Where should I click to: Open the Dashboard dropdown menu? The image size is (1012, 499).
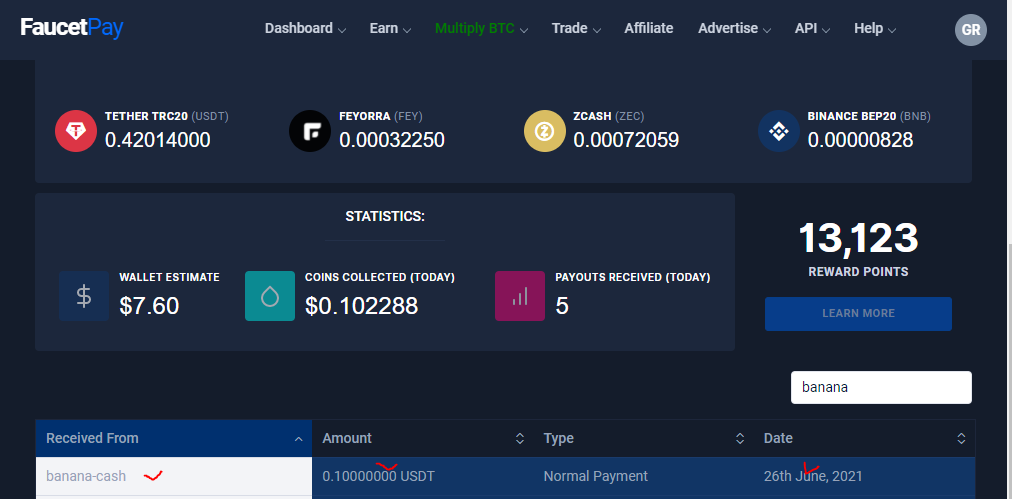point(305,28)
